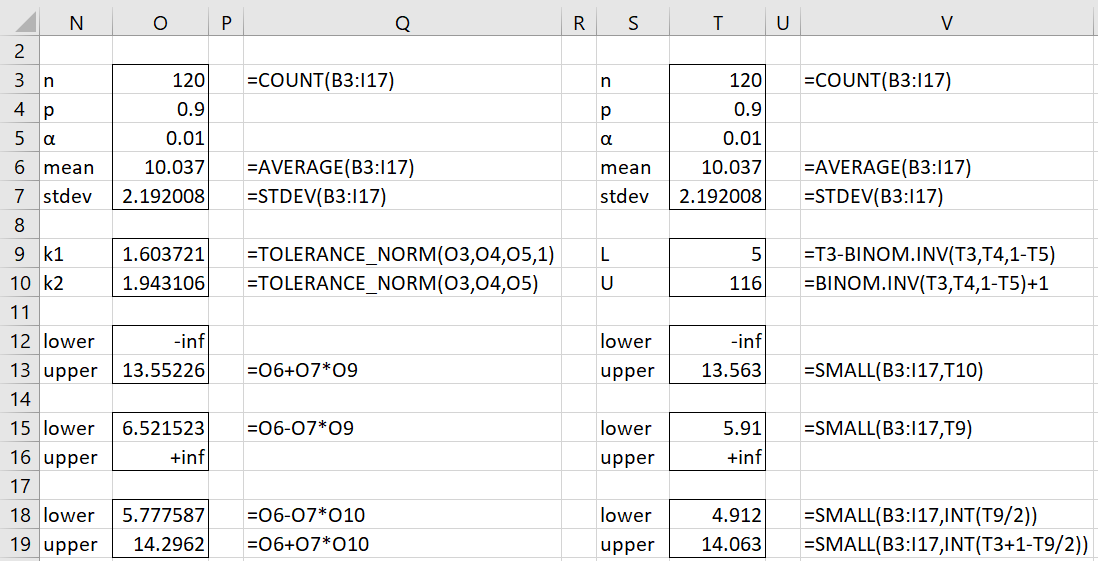The height and width of the screenshot is (561, 1098).
Task: Select row 8 header
Action: click(x=20, y=225)
